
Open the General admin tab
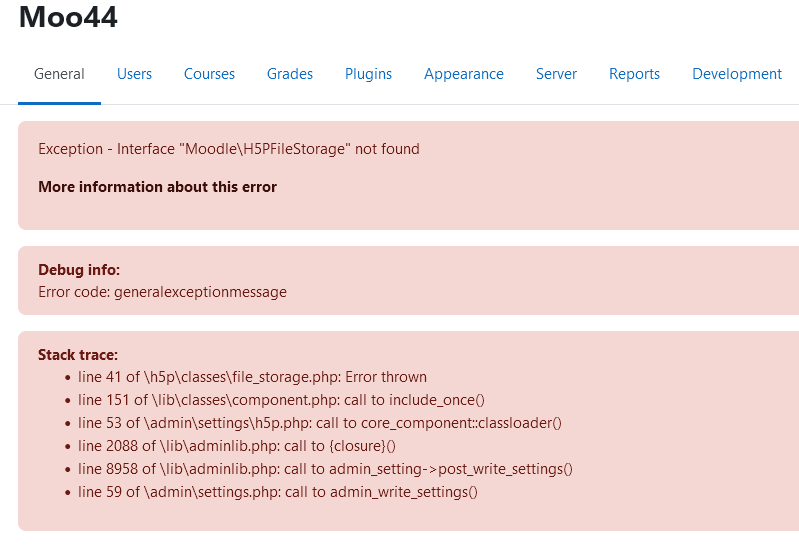59,74
